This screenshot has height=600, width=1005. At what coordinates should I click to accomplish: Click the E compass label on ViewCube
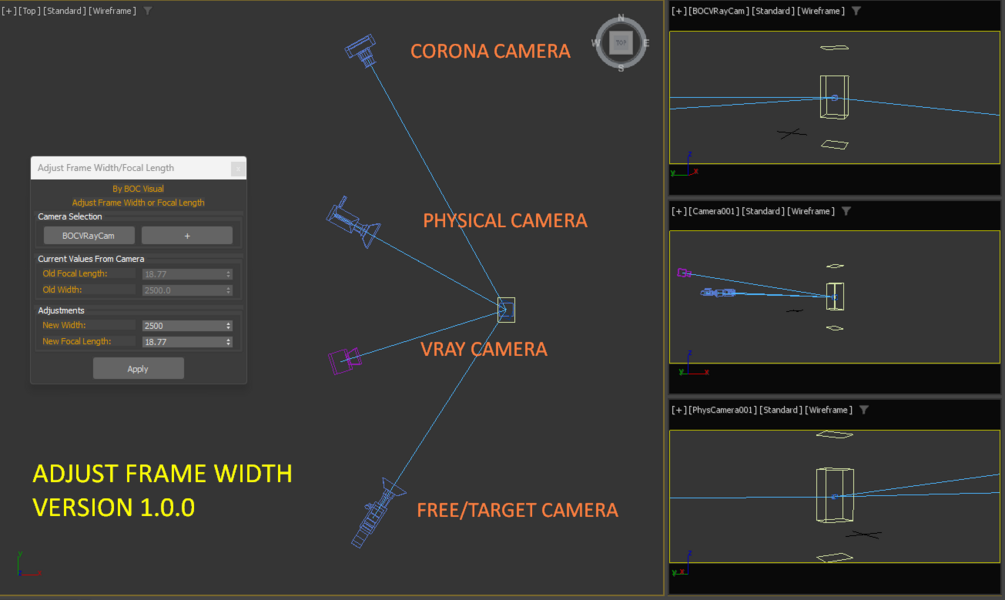(x=646, y=43)
